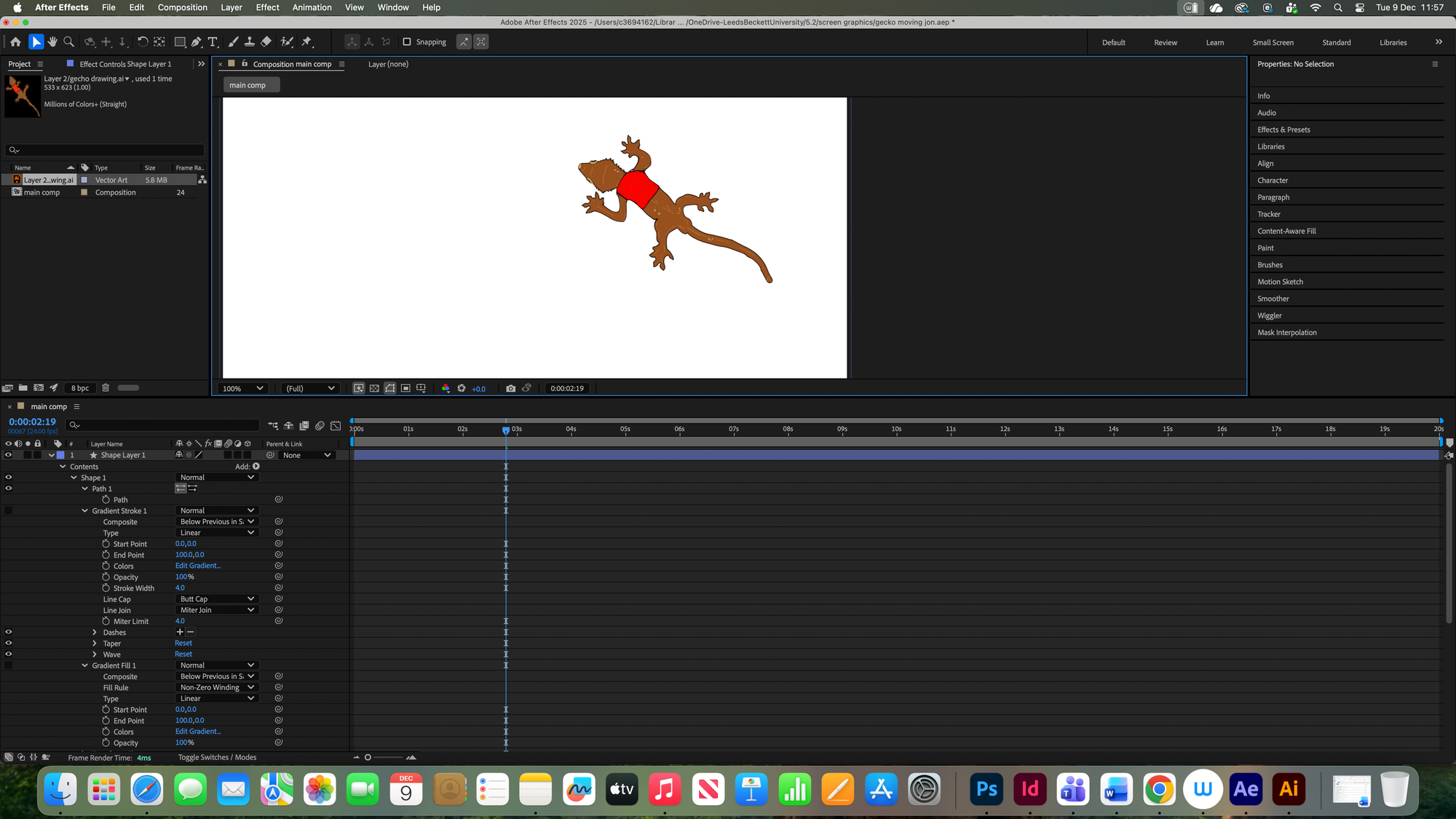Select the Hand tool
Image resolution: width=1456 pixels, height=819 pixels.
(x=52, y=42)
